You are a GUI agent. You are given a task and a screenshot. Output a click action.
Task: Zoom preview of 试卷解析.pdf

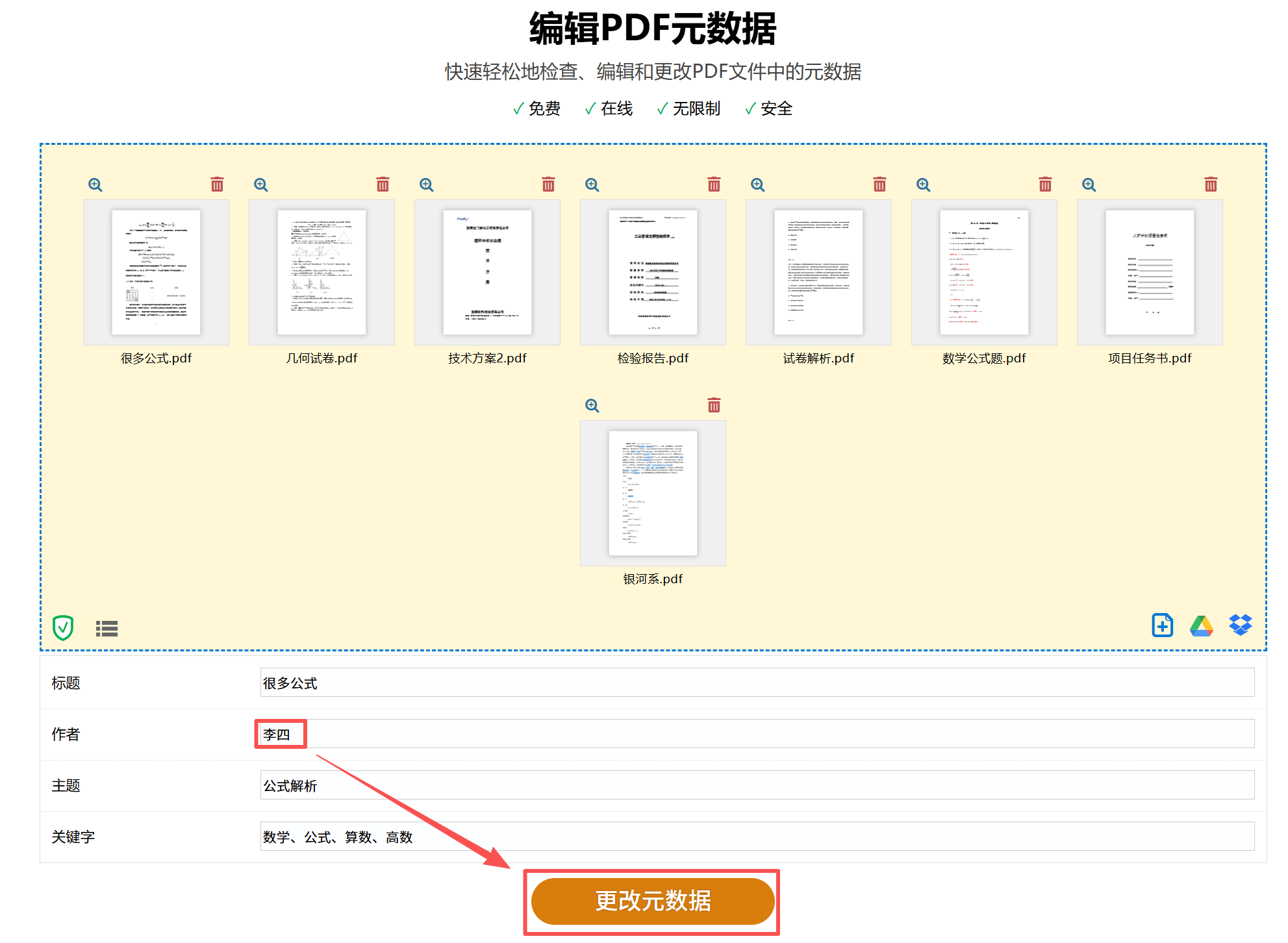[758, 184]
